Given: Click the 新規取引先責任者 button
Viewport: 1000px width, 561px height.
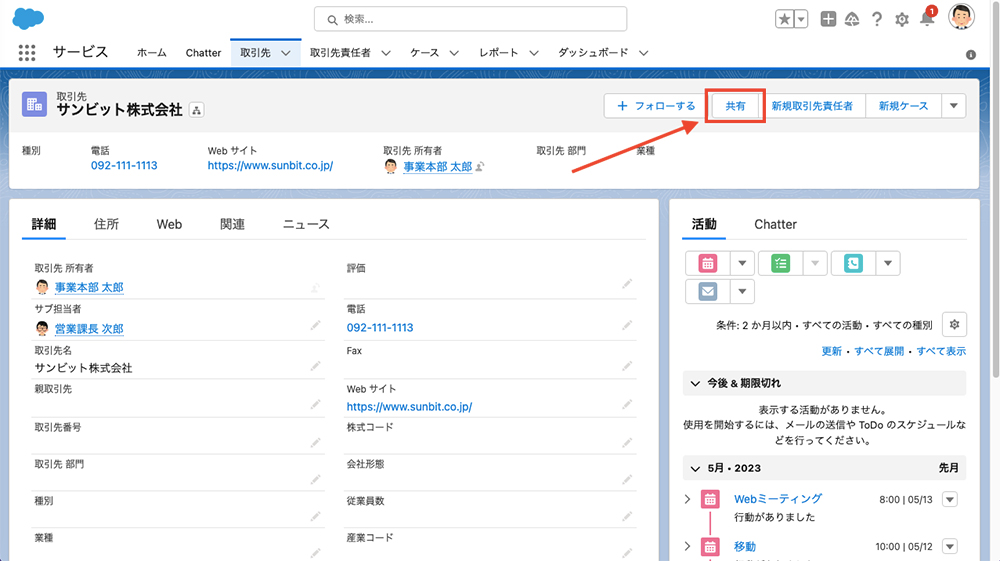Looking at the screenshot, I should (812, 106).
